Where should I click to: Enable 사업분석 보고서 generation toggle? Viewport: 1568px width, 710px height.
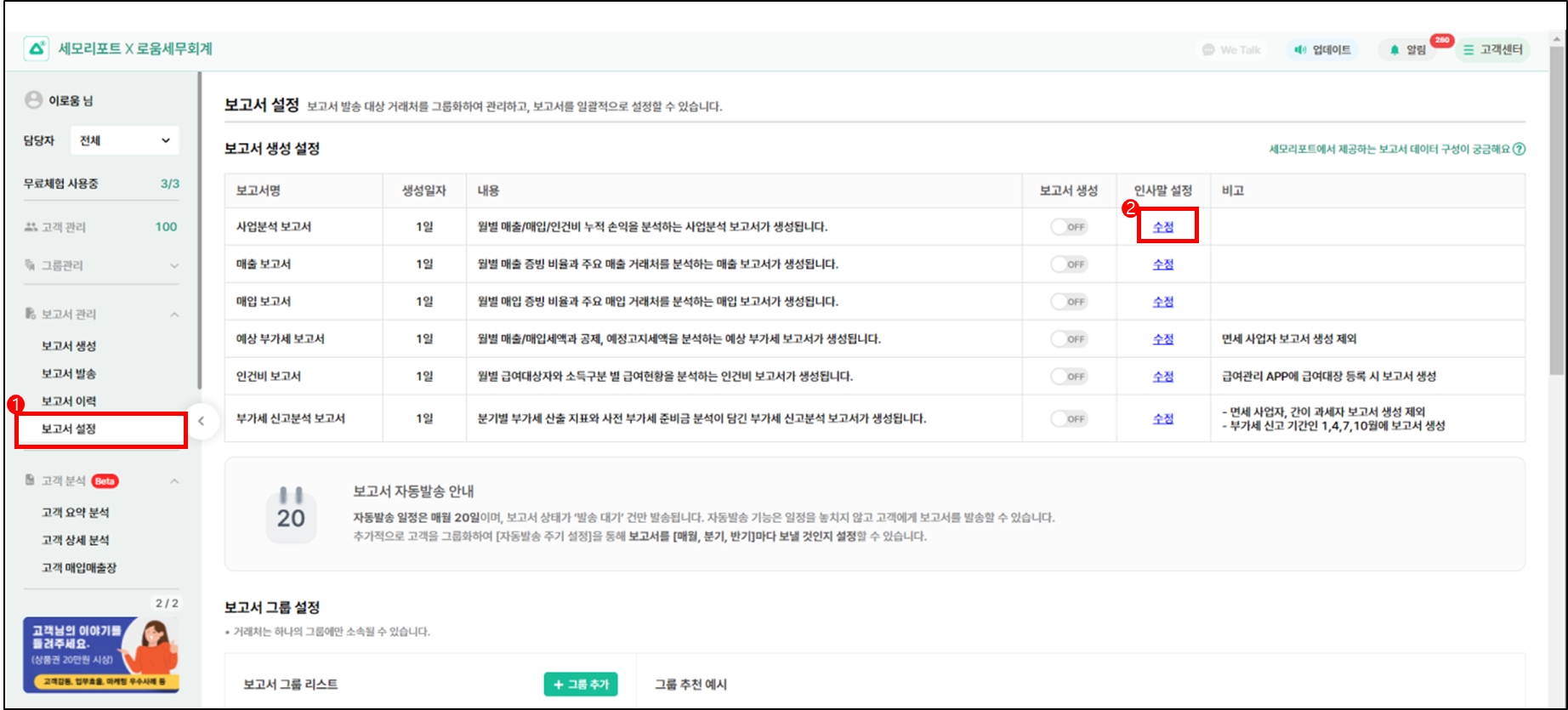click(x=1069, y=227)
